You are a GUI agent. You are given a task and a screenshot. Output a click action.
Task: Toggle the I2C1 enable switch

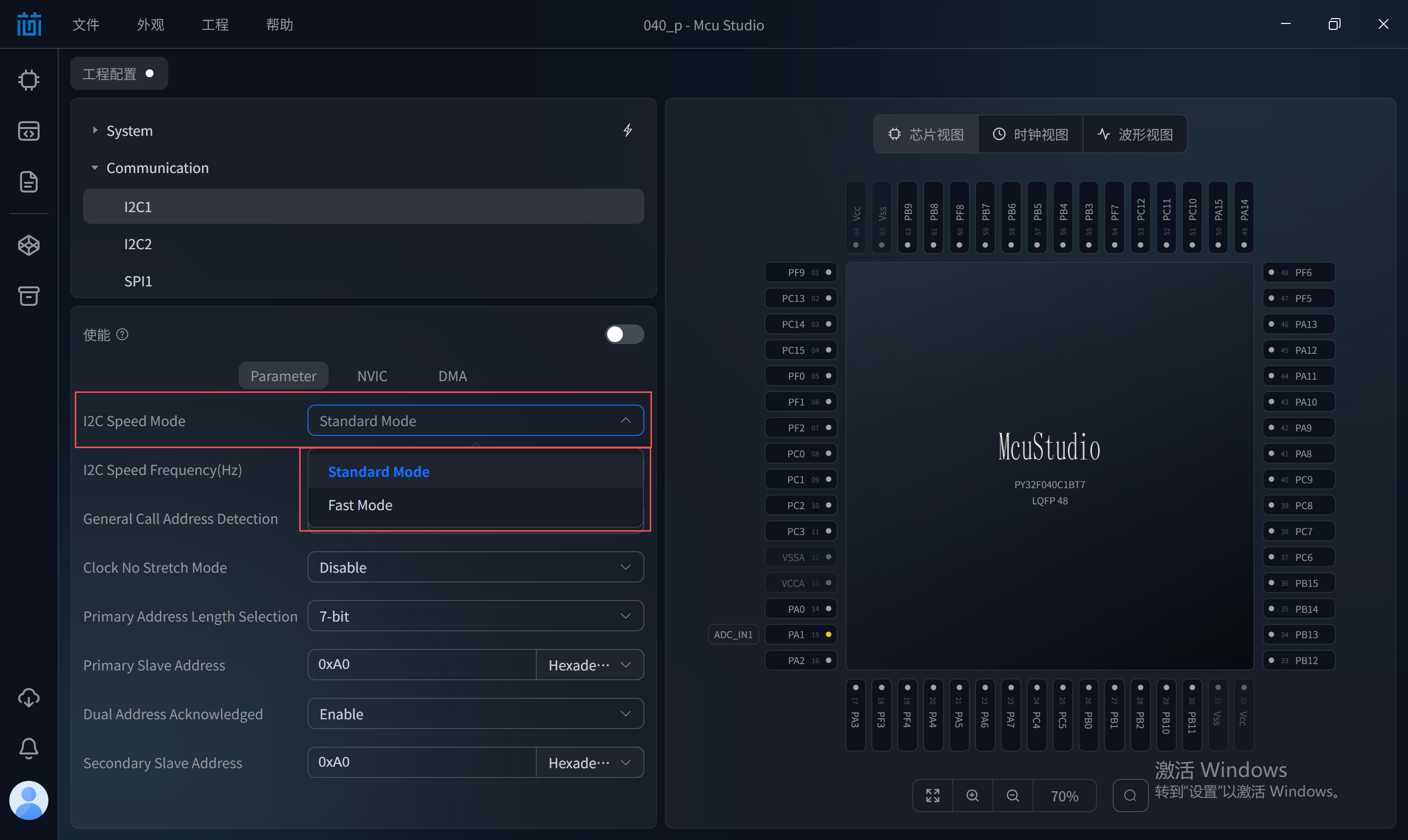coord(624,334)
